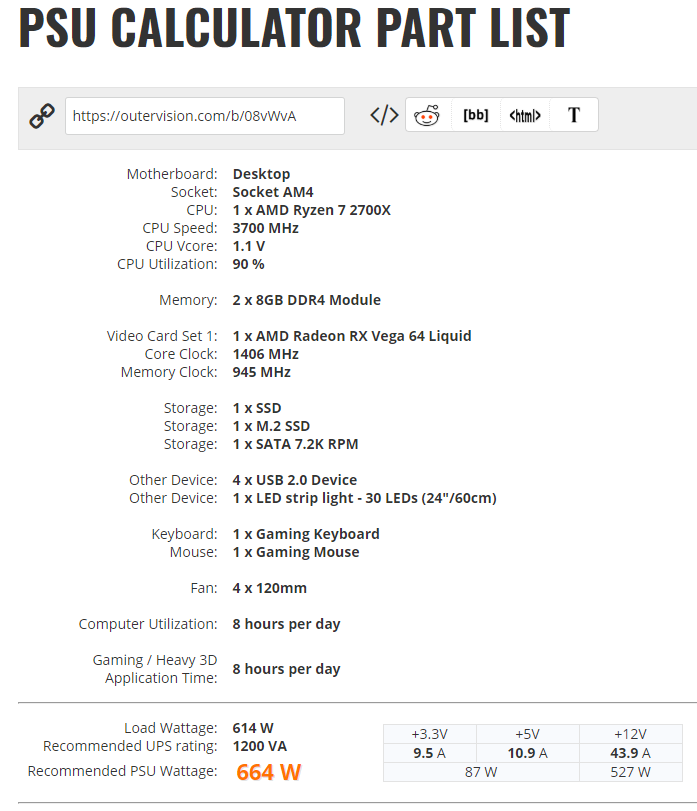Viewport: 697px width, 811px height.
Task: Click the Gaming / Heavy 3D time value
Action: [286, 669]
